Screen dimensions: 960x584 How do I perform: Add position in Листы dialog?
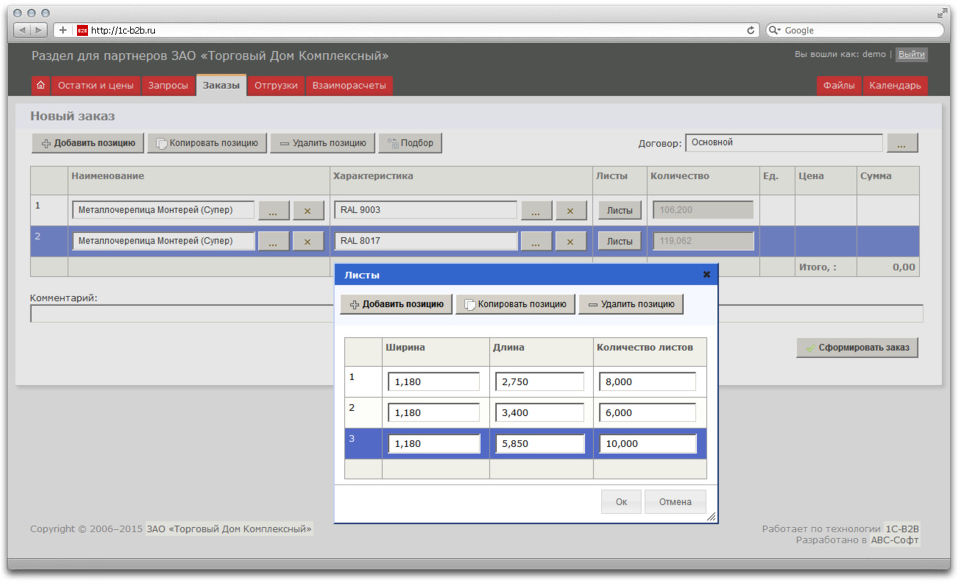(397, 304)
